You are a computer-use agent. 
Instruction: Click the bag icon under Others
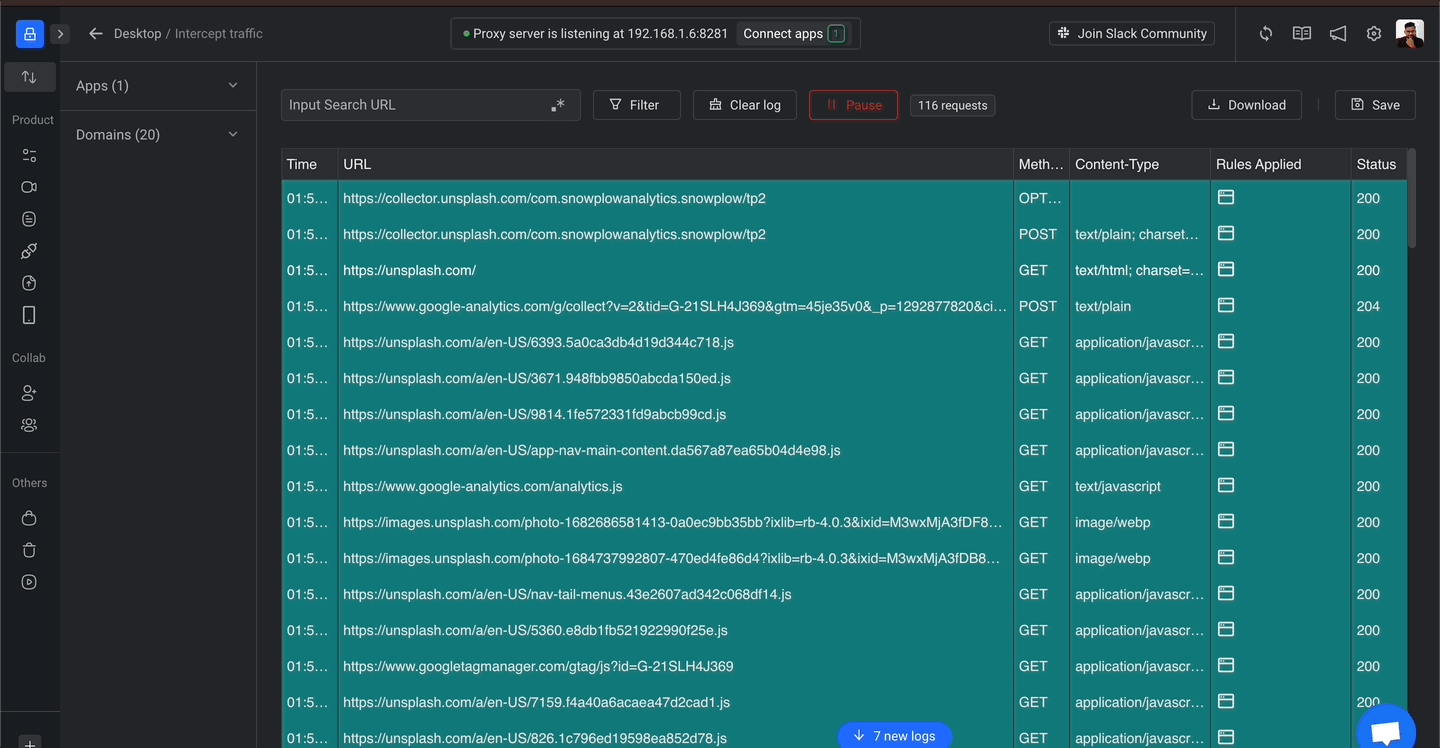coord(29,518)
